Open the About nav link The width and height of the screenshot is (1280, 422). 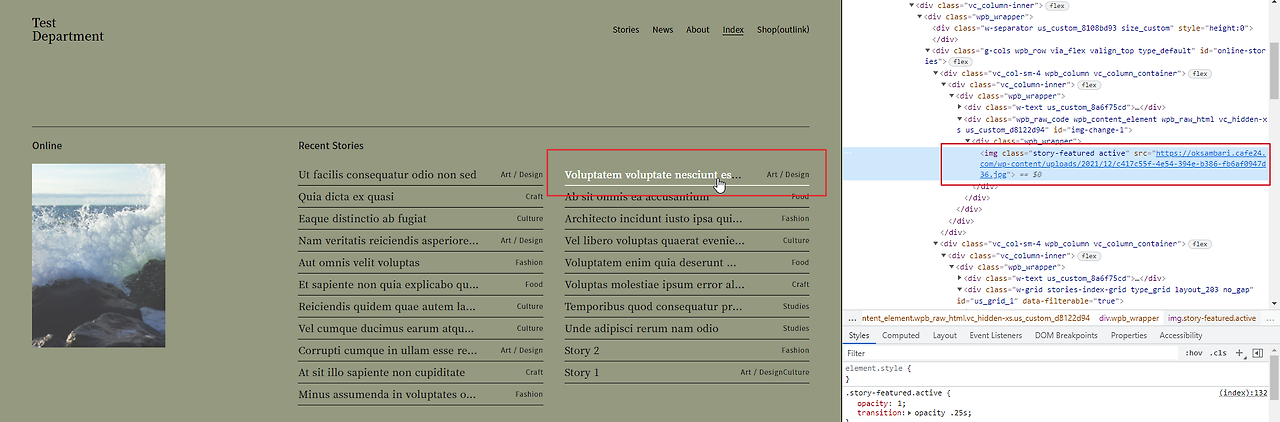click(698, 30)
